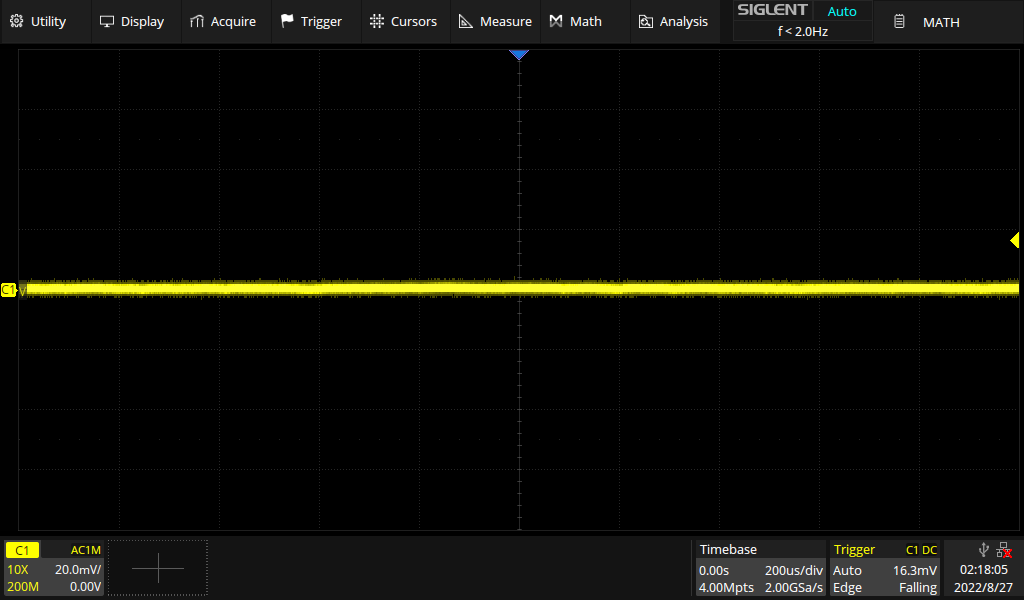Click the Measure ruler icon

[466, 22]
